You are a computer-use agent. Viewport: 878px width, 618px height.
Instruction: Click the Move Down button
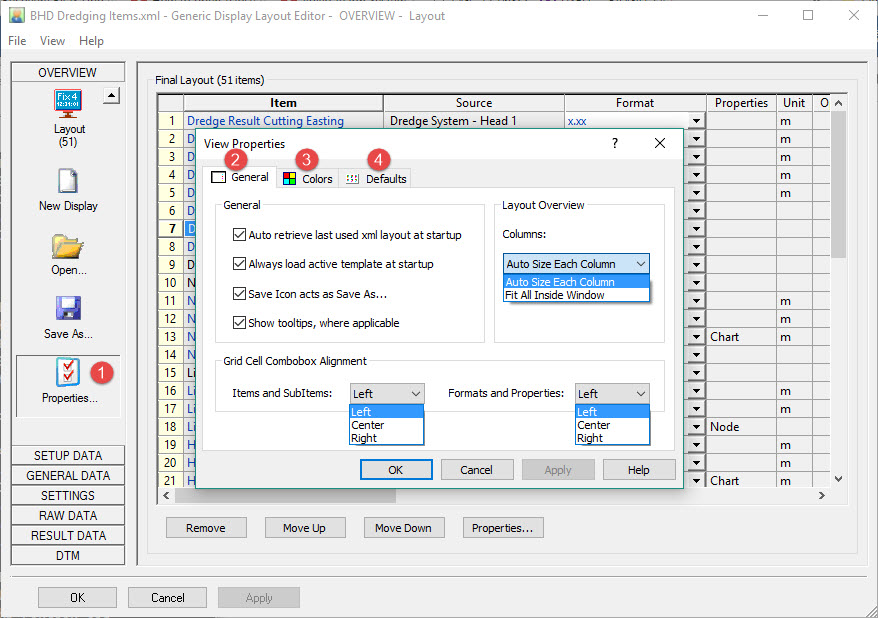point(404,528)
